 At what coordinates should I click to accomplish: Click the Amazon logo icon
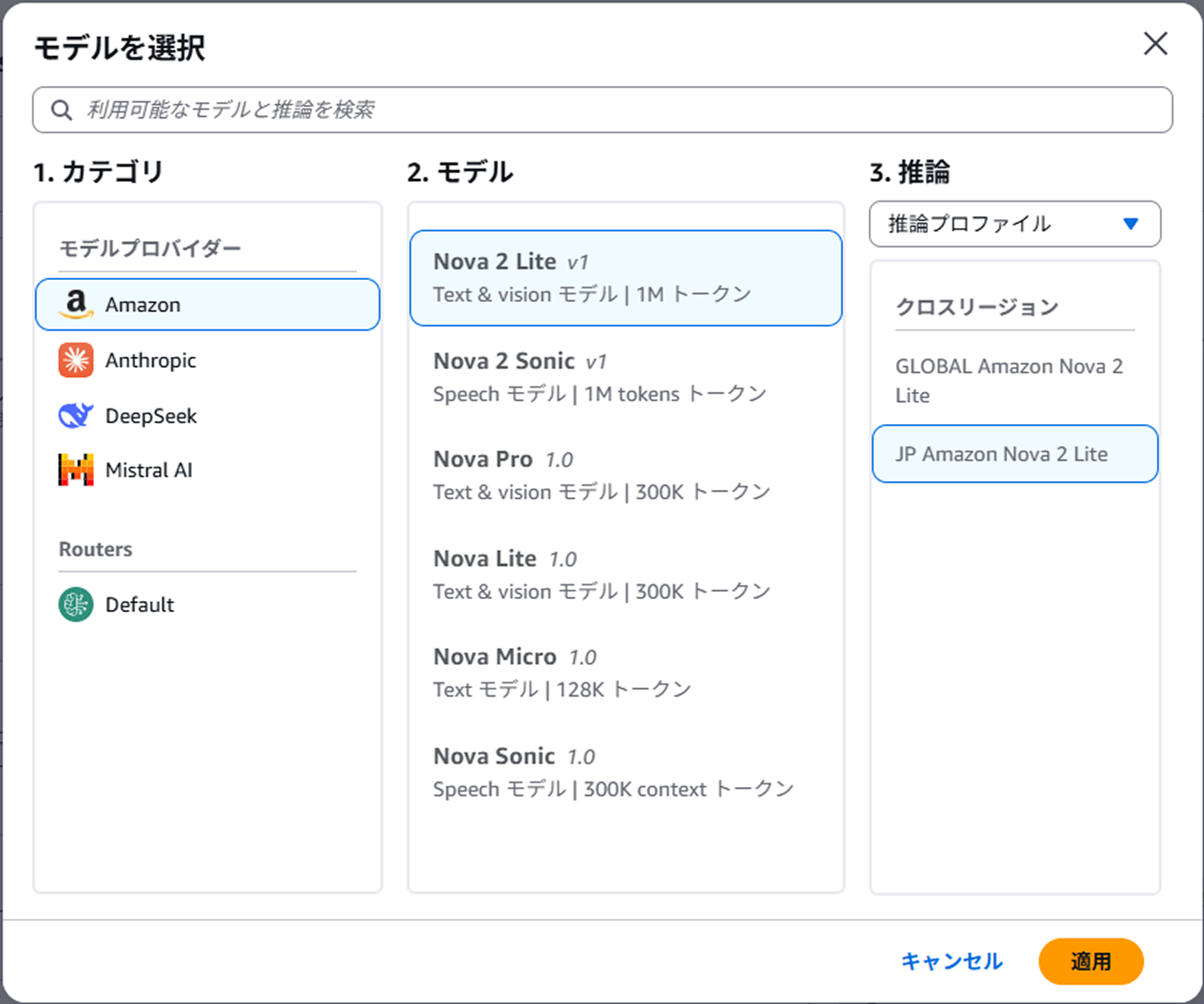coord(76,304)
